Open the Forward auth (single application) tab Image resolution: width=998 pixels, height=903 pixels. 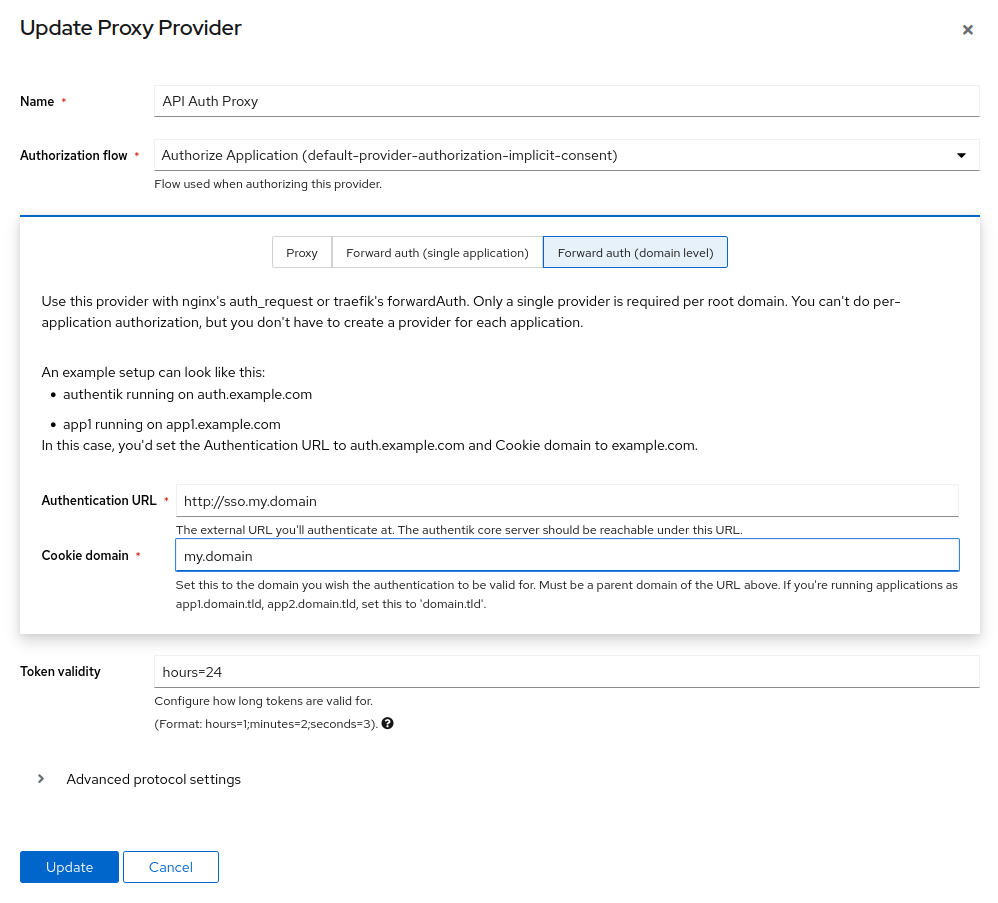pos(436,252)
